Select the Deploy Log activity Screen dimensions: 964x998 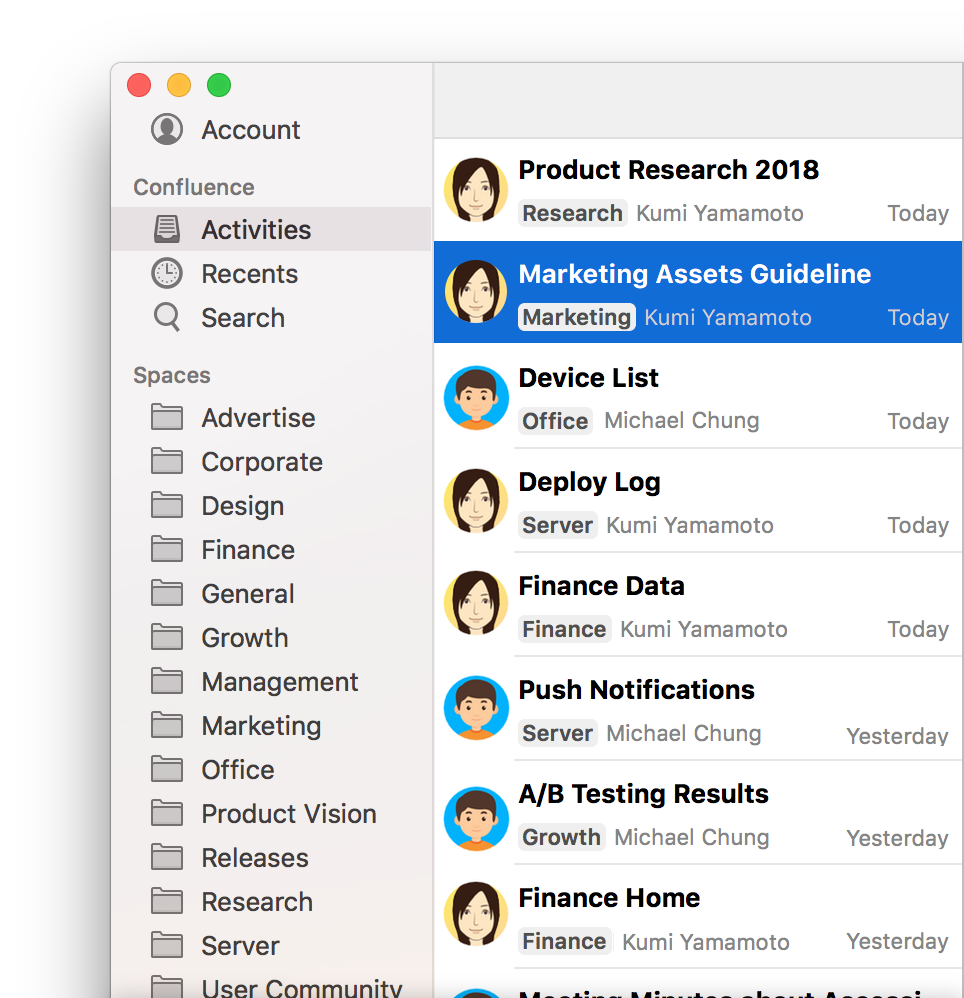tap(589, 482)
